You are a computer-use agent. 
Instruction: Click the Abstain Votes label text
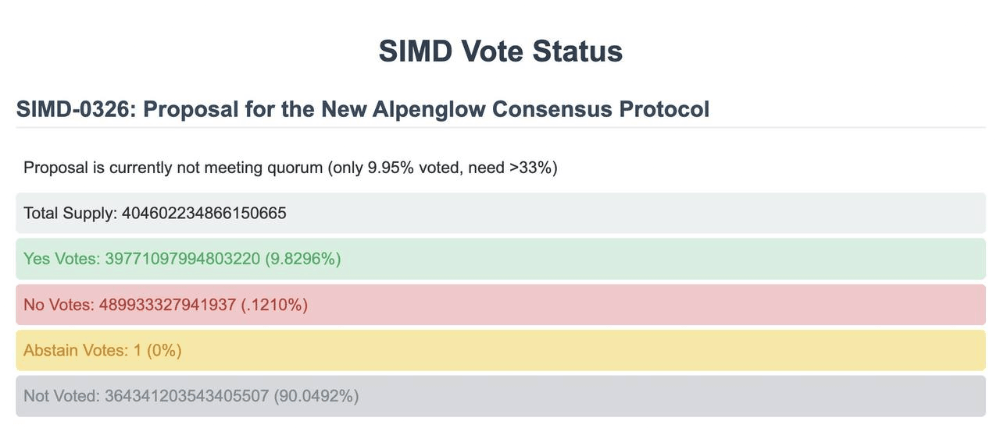coord(70,351)
